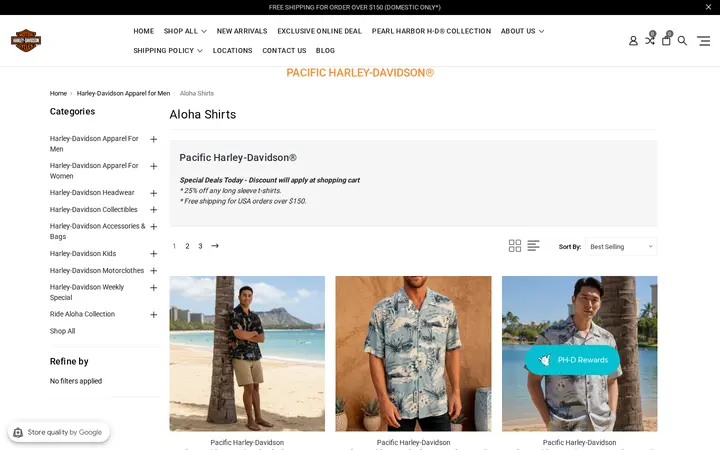Open blue palm print shirt product image
The width and height of the screenshot is (720, 450).
click(413, 354)
